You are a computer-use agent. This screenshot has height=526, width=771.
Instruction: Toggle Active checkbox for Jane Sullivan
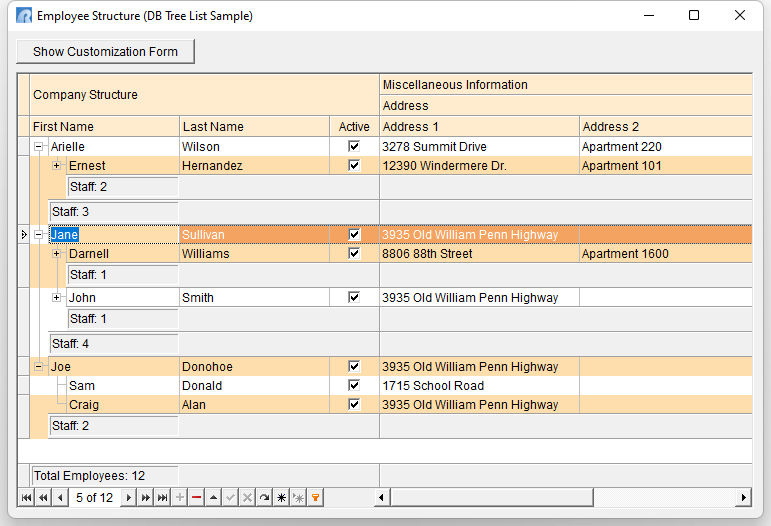coord(354,234)
